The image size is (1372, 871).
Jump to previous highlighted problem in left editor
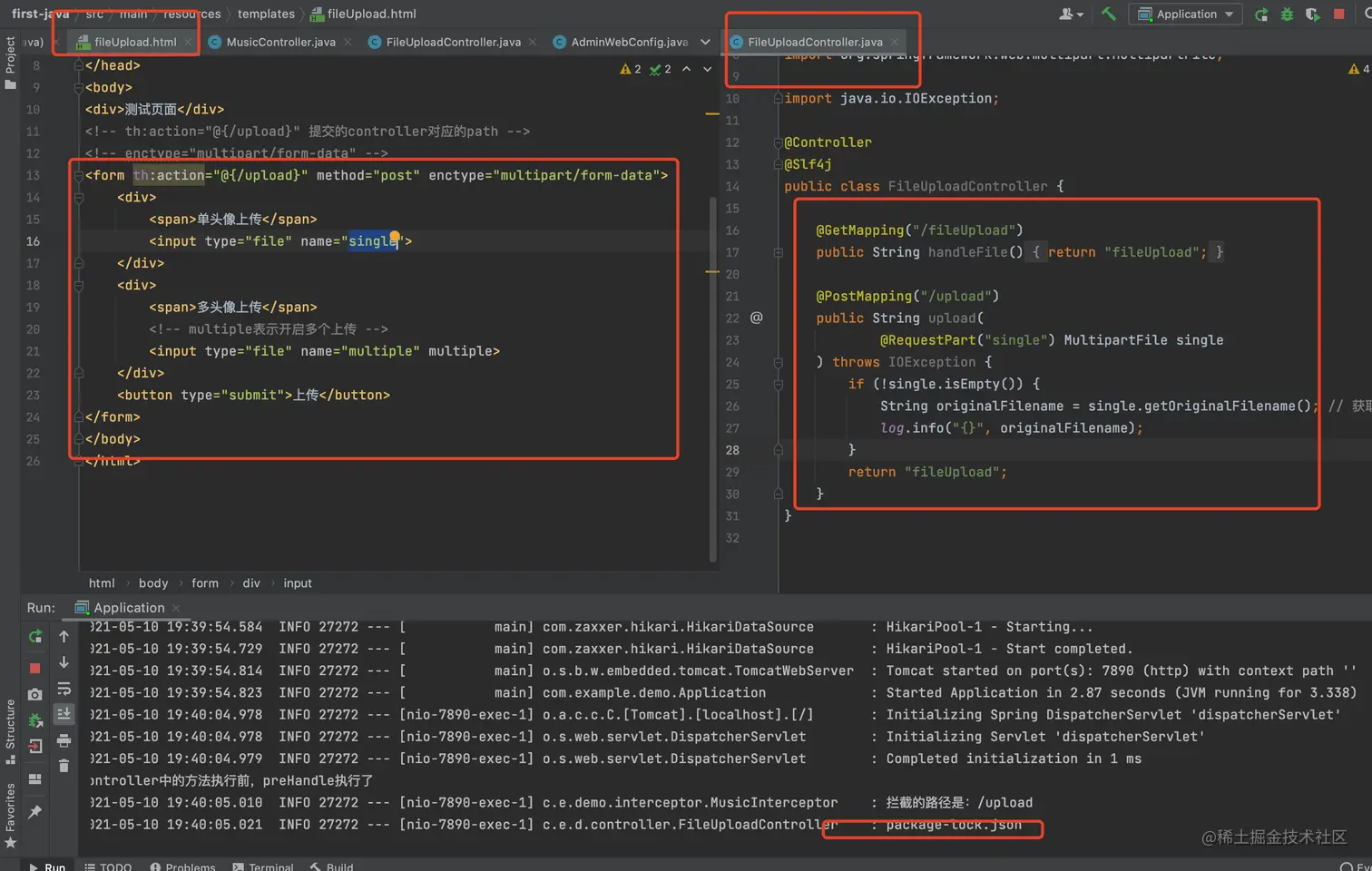[687, 69]
